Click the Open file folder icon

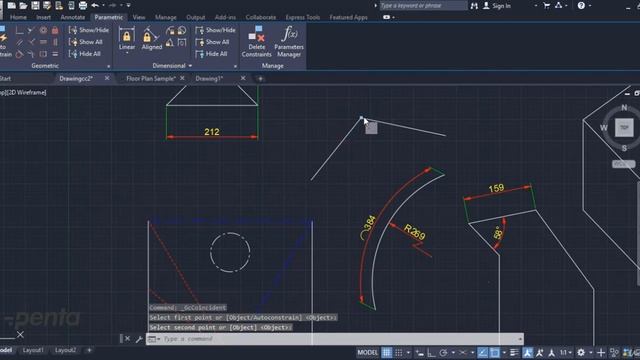23,5
